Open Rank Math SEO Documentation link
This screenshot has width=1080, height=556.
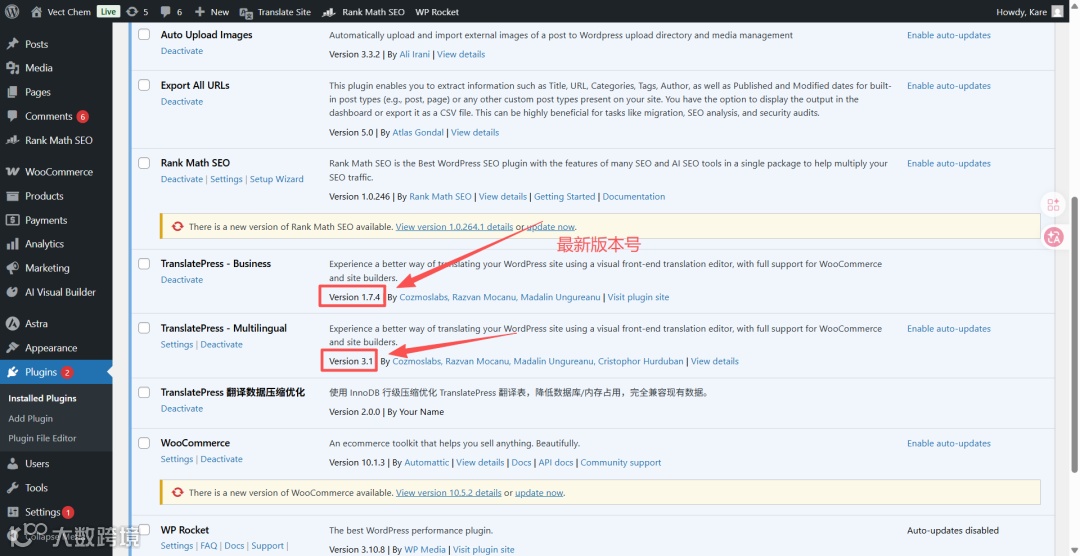634,196
